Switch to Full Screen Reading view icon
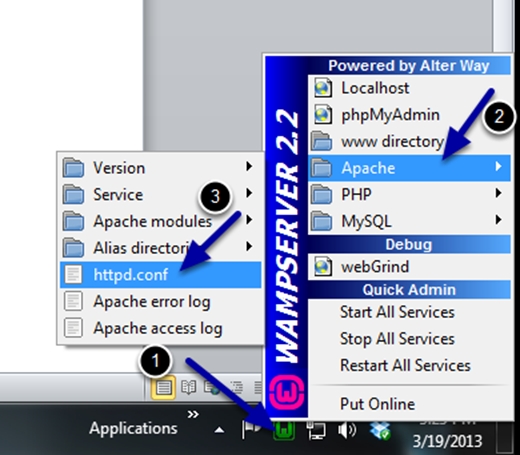Viewport: 520px width, 455px height. click(189, 387)
